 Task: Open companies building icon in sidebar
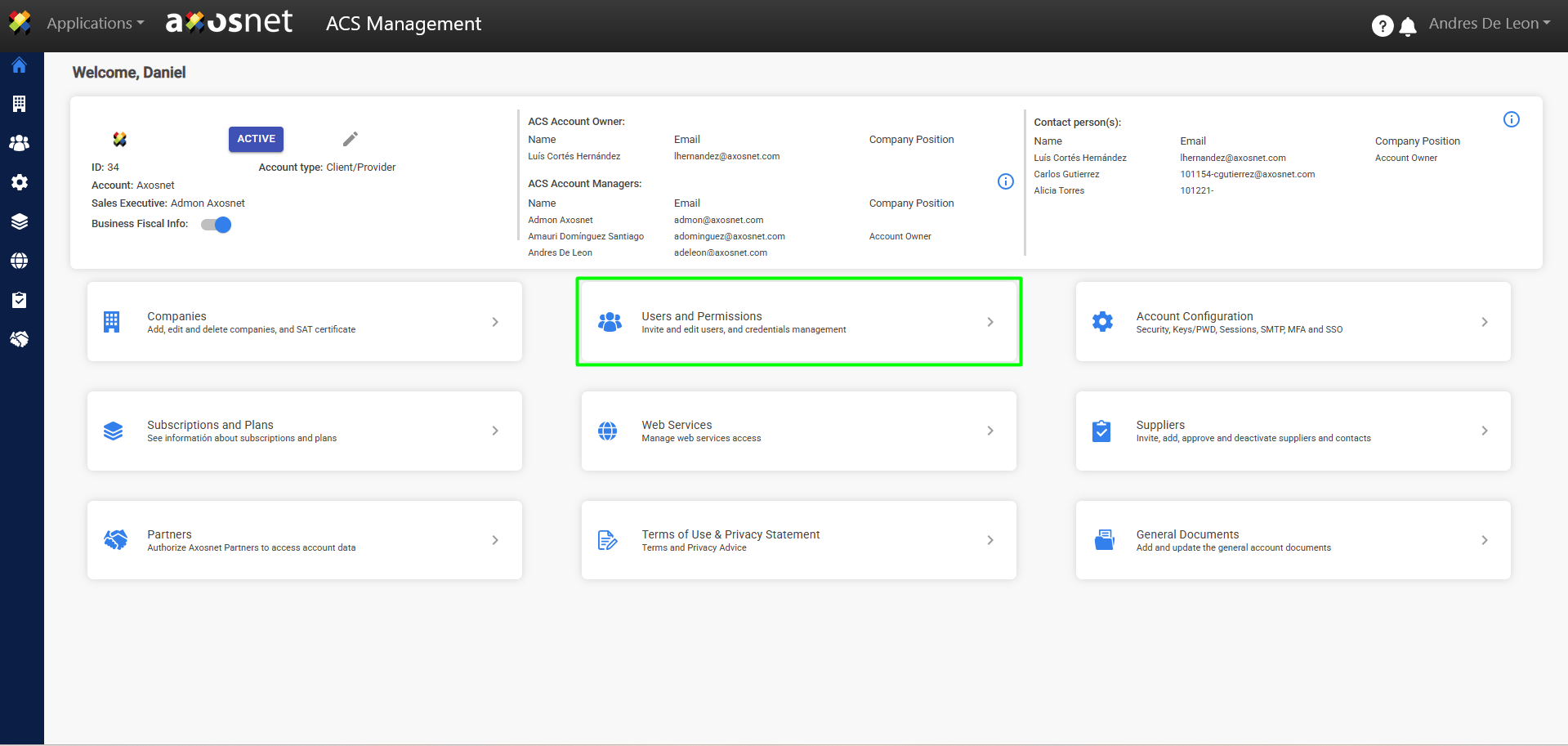pyautogui.click(x=20, y=104)
